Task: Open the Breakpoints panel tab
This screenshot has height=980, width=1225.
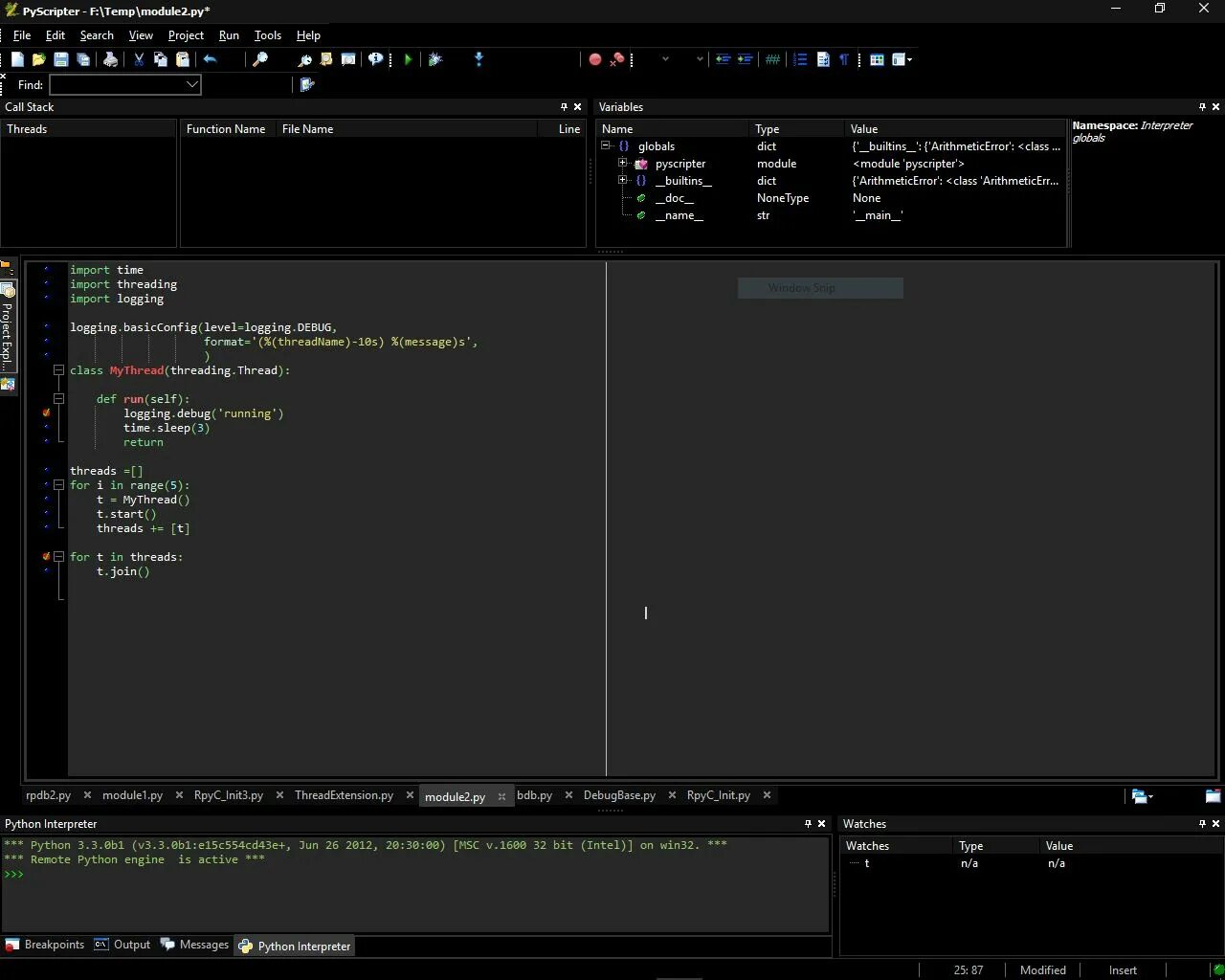Action: tap(45, 945)
